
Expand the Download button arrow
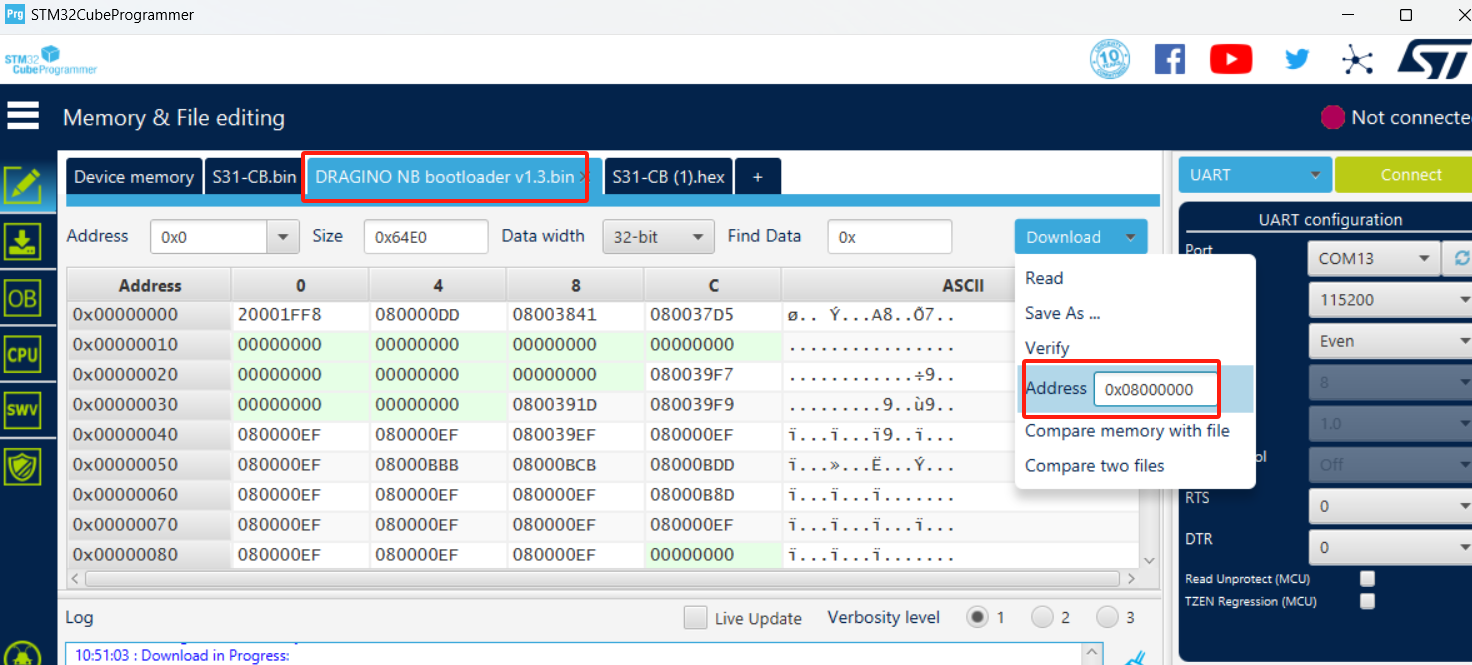pos(1130,237)
